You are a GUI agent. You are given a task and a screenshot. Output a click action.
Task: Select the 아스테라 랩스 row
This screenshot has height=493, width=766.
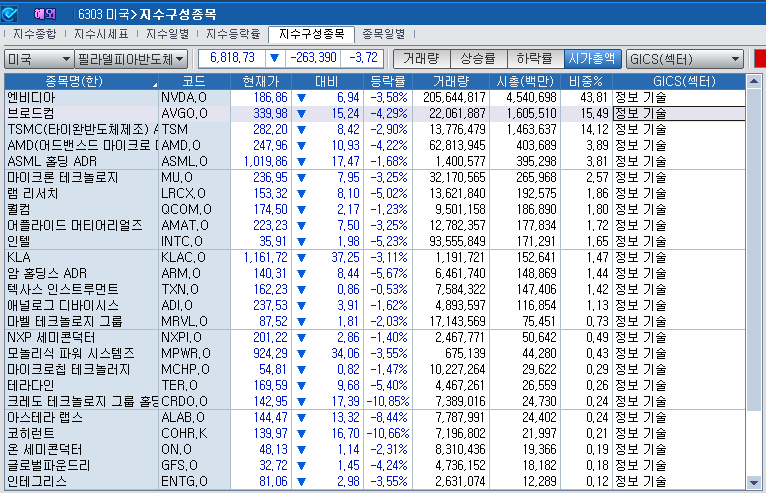[x=375, y=418]
